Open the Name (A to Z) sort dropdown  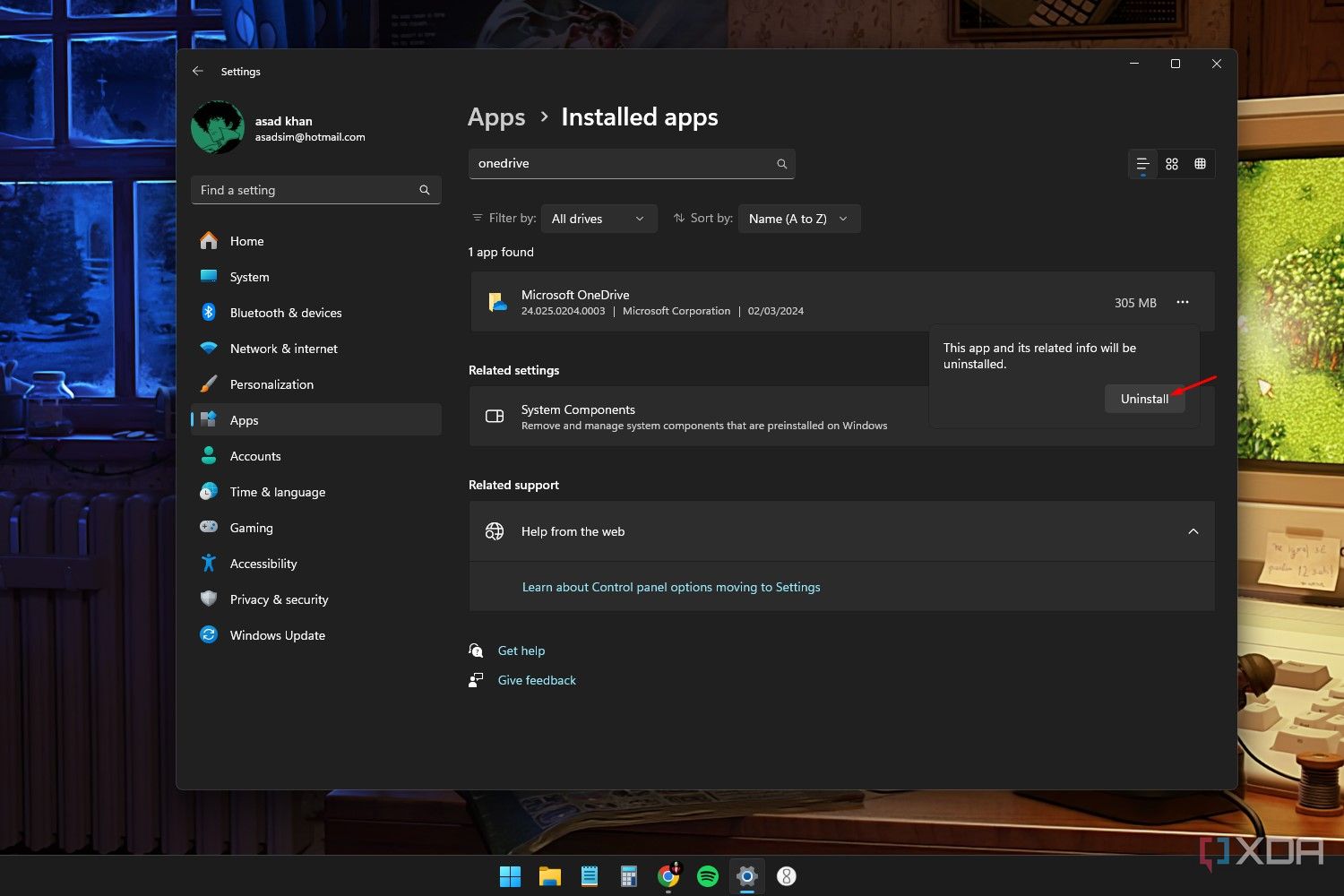pos(799,219)
